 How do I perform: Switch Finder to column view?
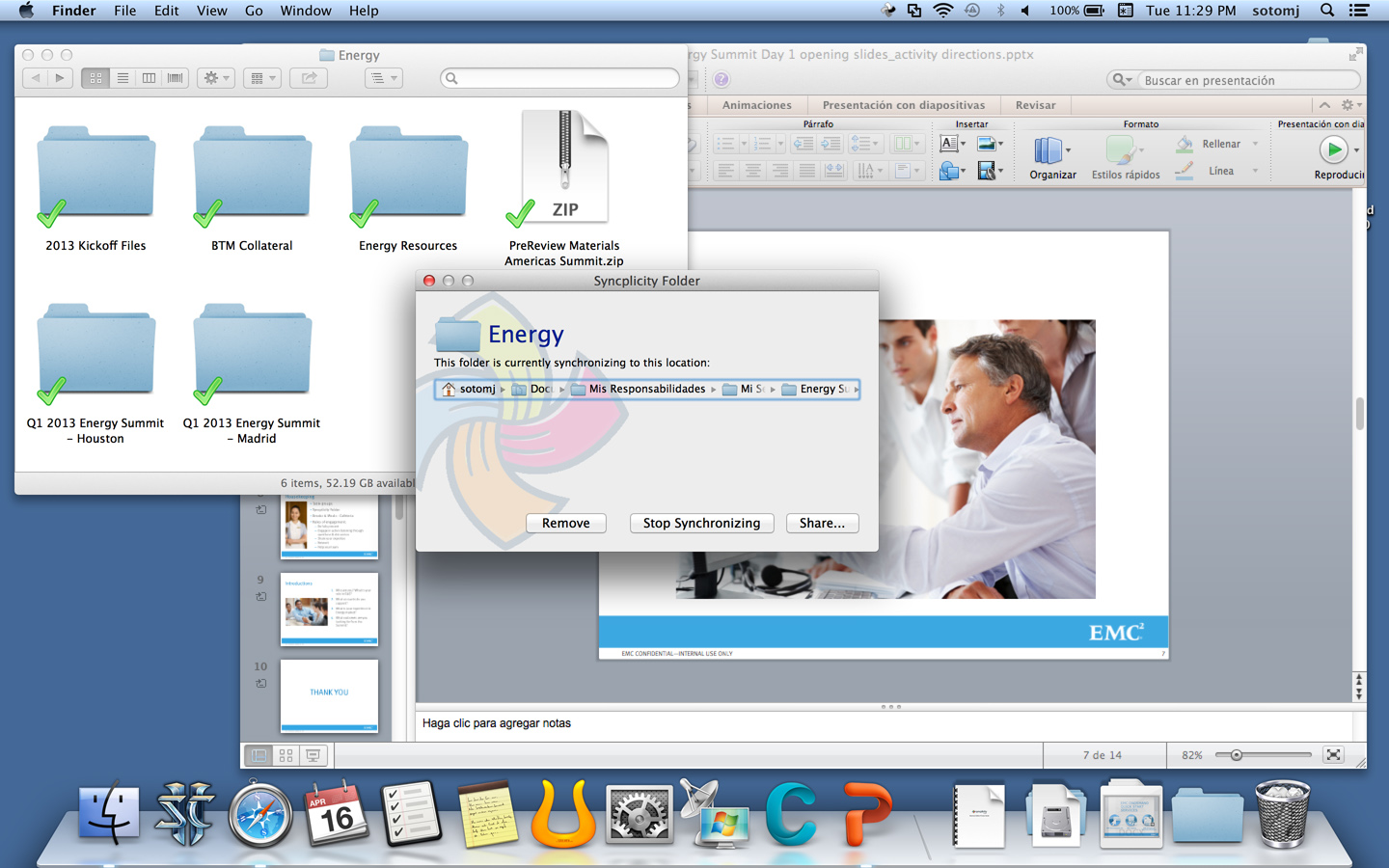[149, 78]
